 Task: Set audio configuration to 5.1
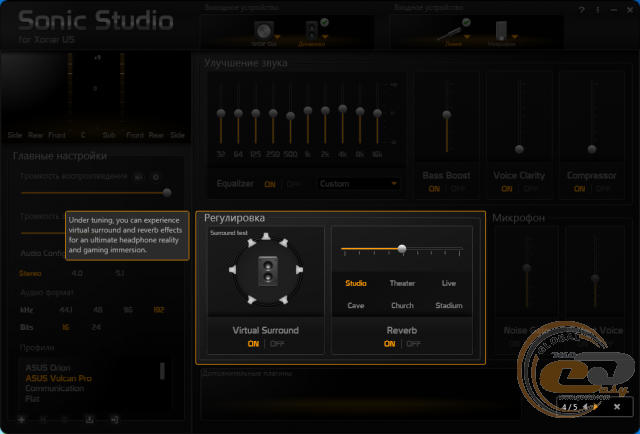click(x=119, y=274)
